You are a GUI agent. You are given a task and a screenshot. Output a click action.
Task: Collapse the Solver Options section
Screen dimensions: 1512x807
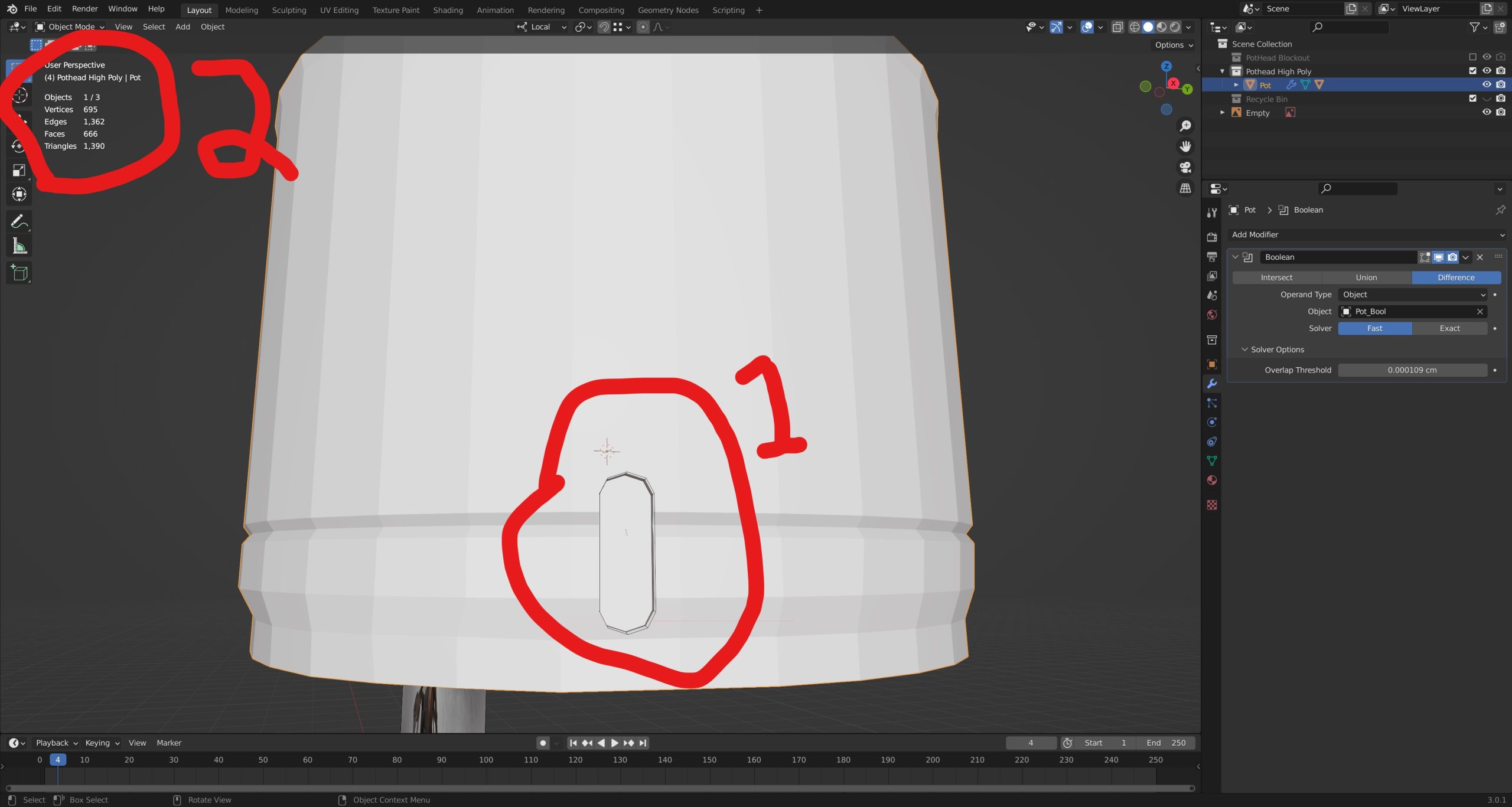[1244, 349]
